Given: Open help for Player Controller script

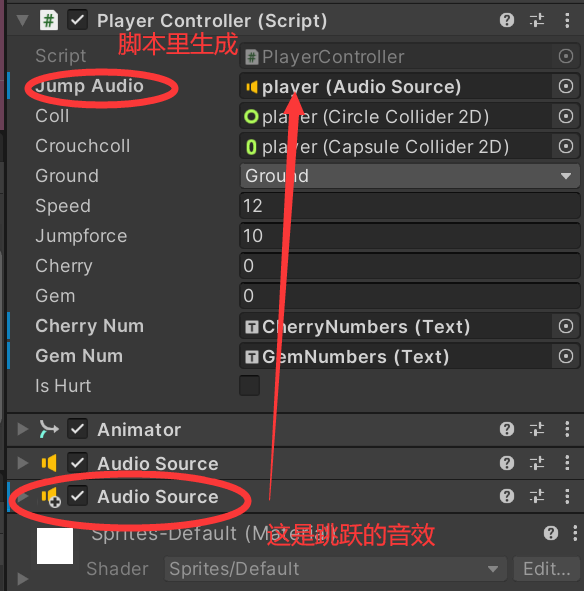Looking at the screenshot, I should pos(507,20).
